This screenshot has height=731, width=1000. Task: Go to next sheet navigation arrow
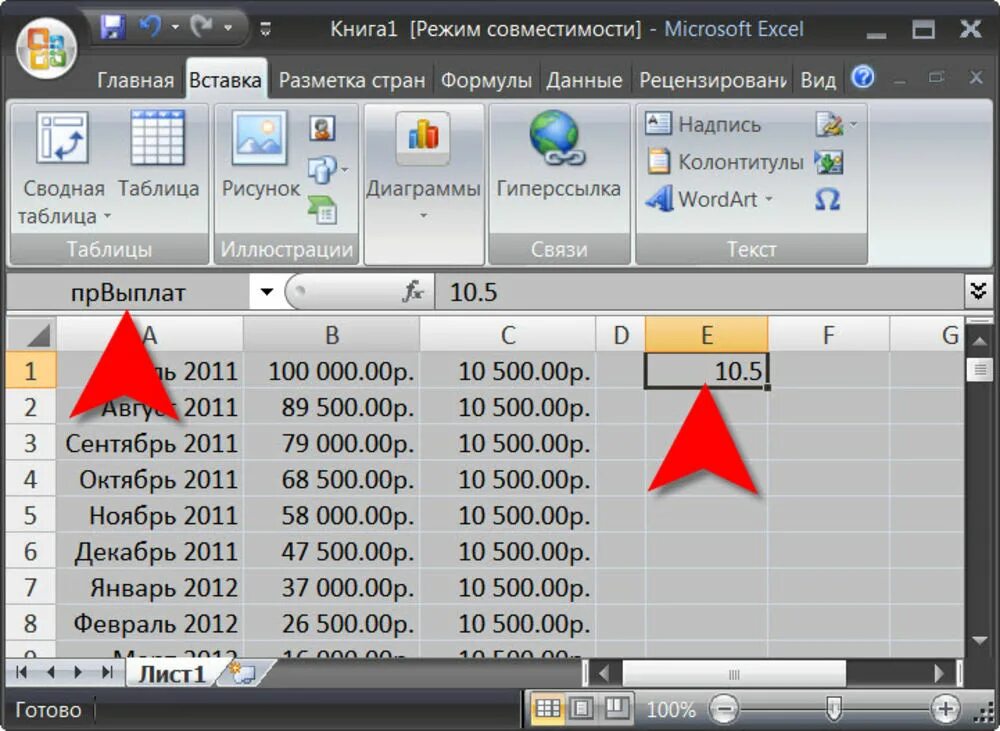(78, 672)
